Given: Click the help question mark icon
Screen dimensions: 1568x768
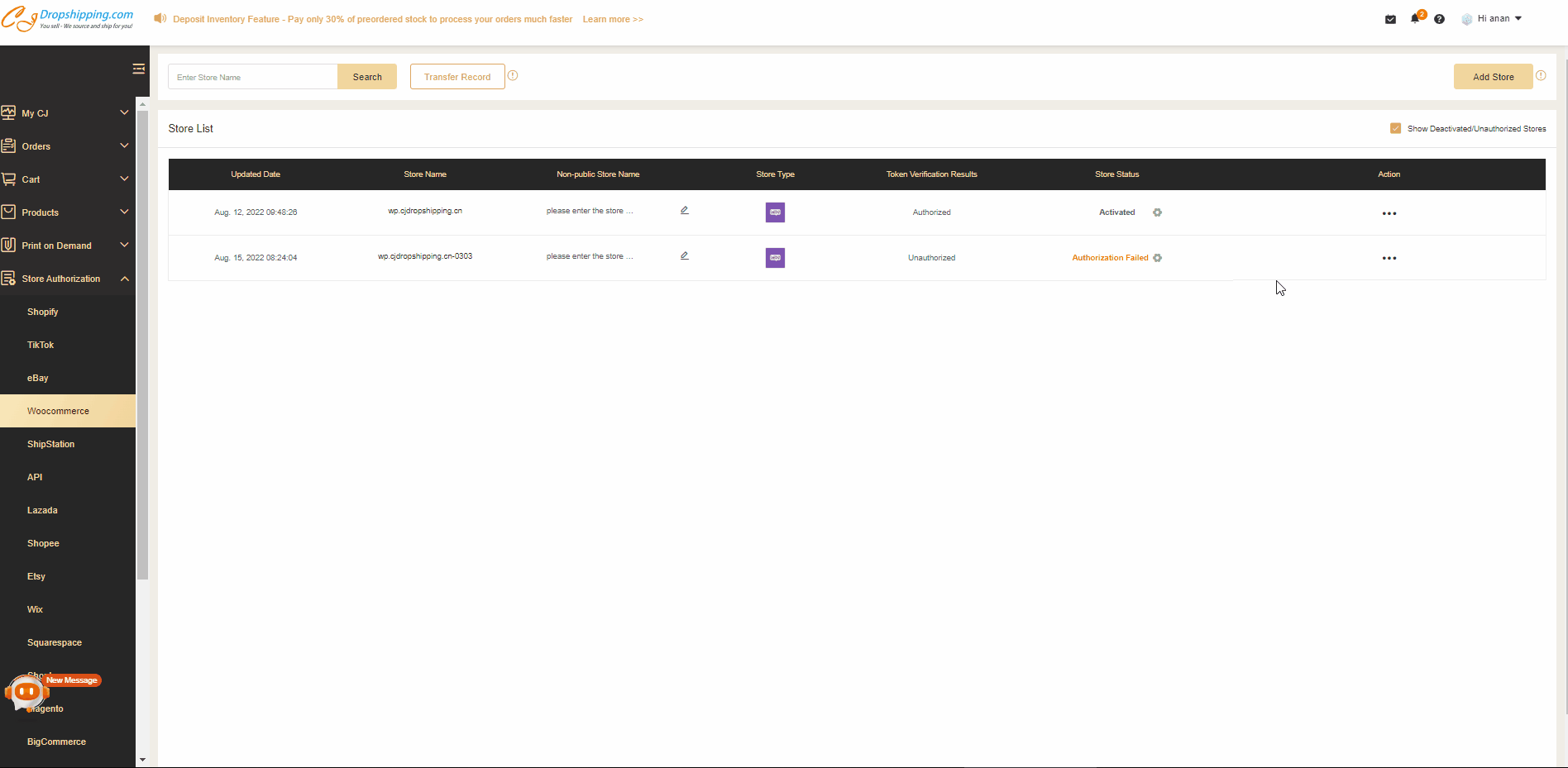Looking at the screenshot, I should 1439,19.
